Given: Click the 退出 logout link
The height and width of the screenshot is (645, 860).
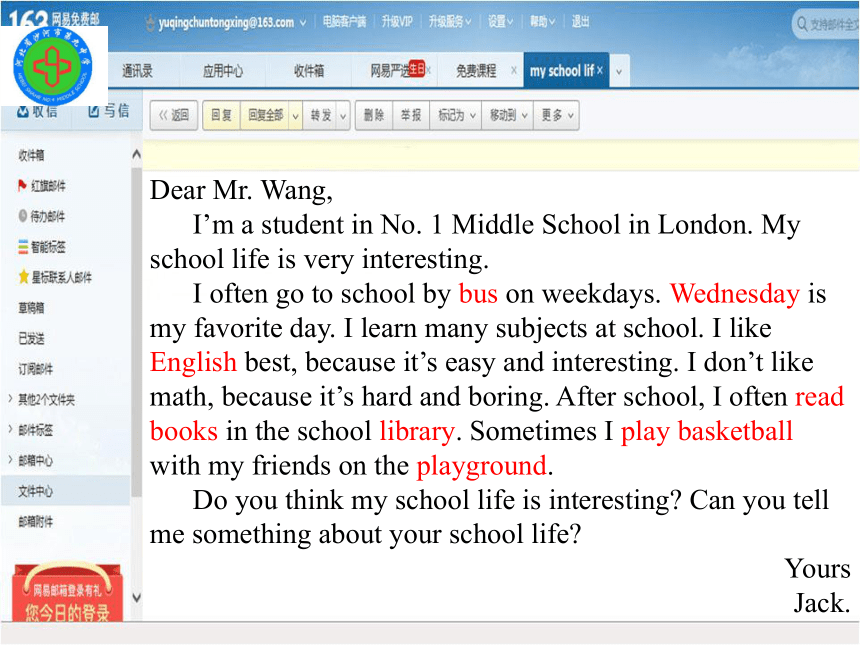Looking at the screenshot, I should (580, 22).
